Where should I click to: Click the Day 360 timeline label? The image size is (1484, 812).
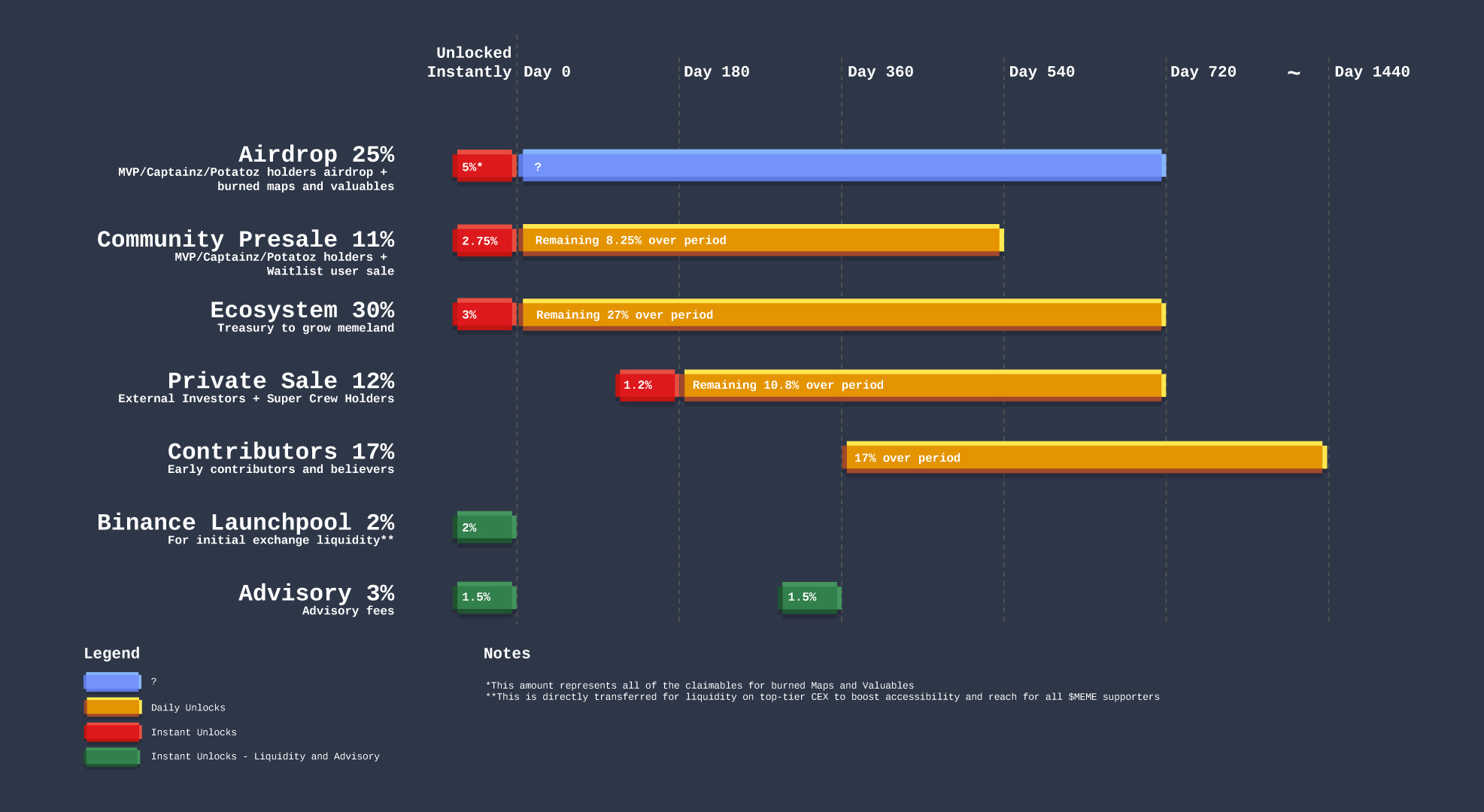pos(880,72)
